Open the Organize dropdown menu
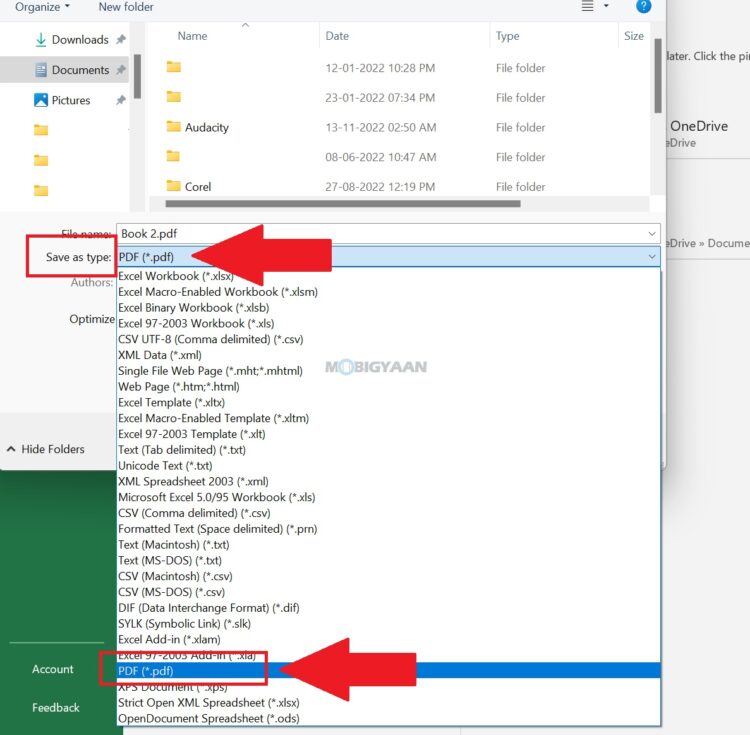 (42, 7)
